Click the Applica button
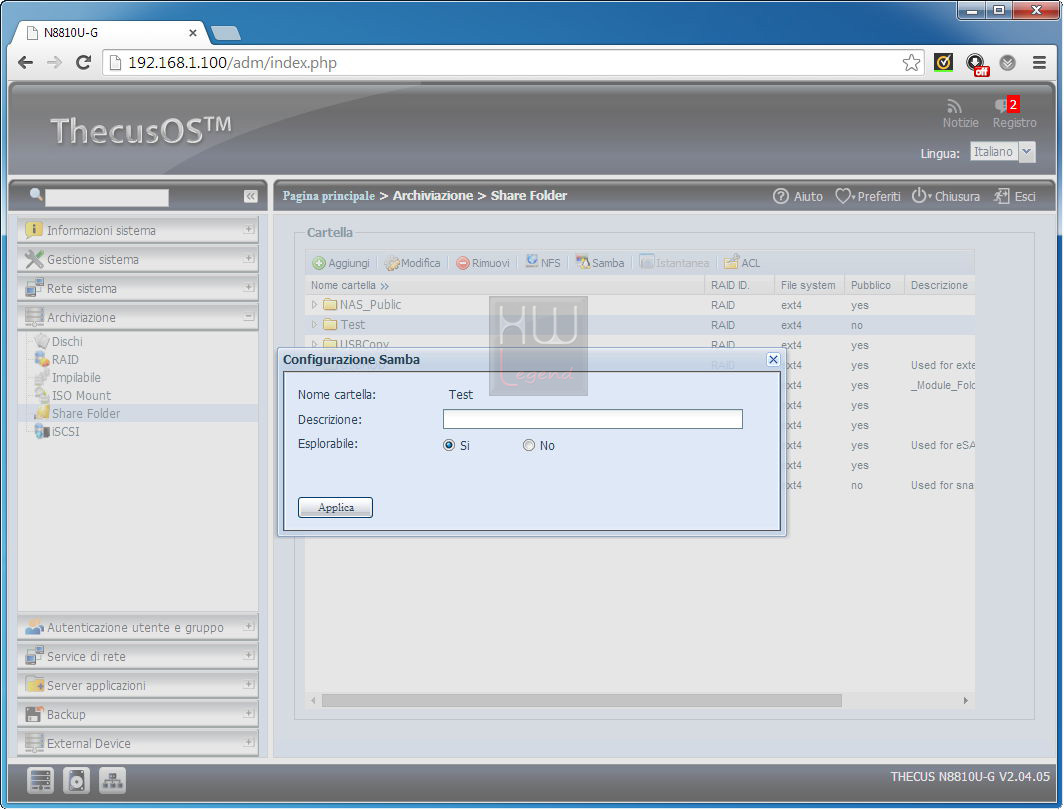Viewport: 1064px width, 810px height. coord(335,507)
